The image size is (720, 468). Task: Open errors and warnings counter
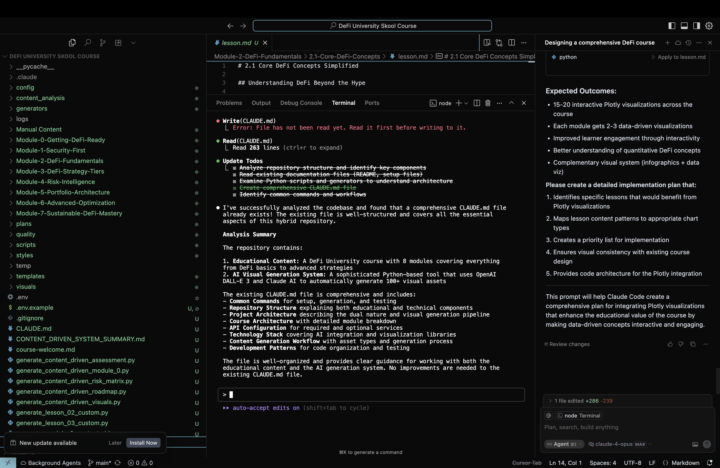(x=141, y=462)
